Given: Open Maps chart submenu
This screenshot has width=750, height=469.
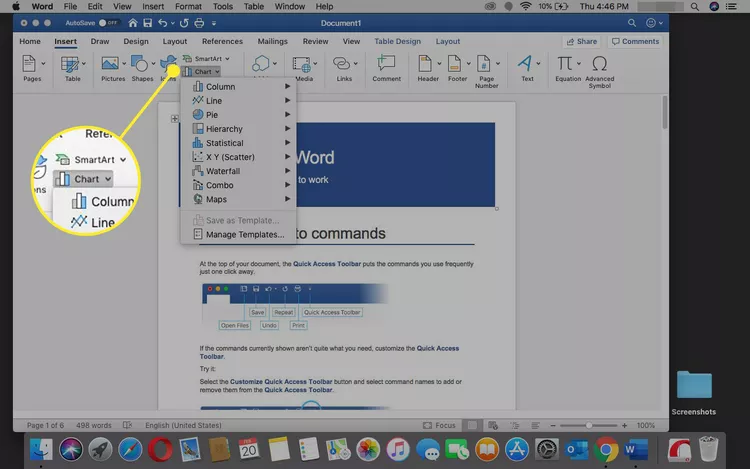Looking at the screenshot, I should pos(238,199).
